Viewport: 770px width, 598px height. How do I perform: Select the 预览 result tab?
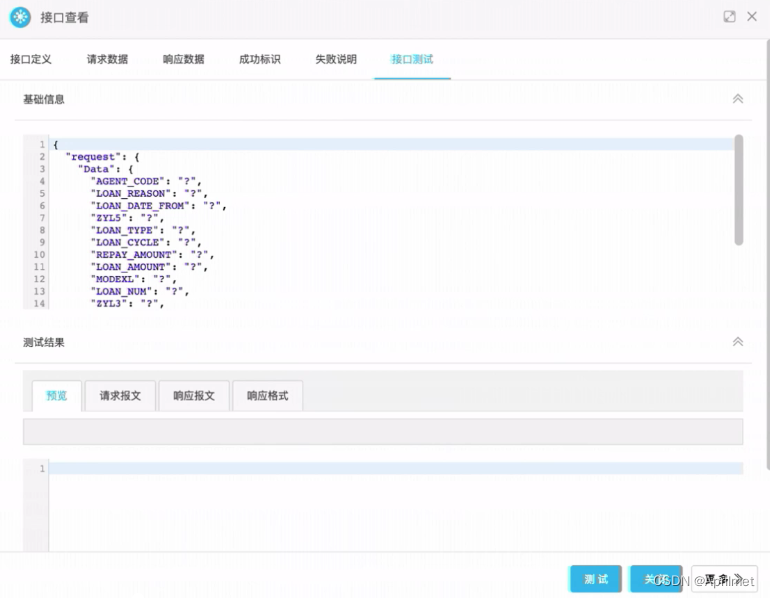(56, 396)
